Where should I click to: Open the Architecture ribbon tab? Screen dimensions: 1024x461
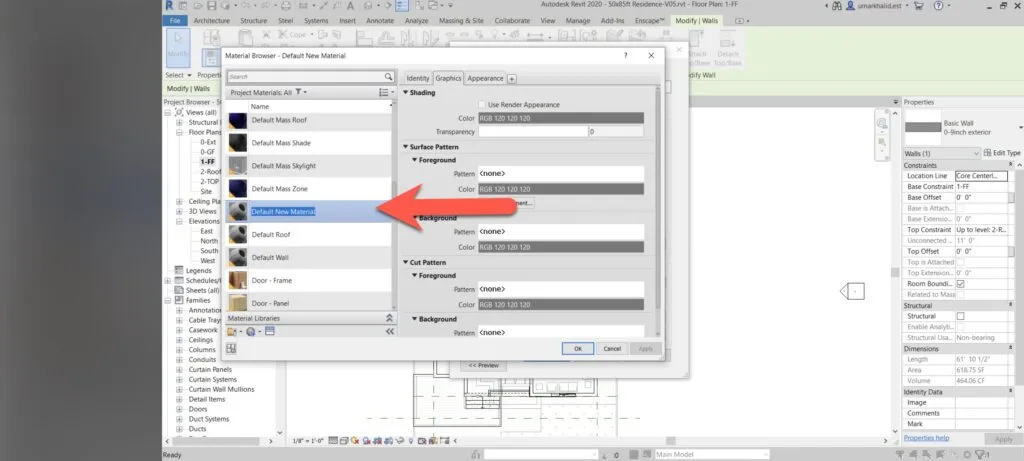[x=212, y=21]
